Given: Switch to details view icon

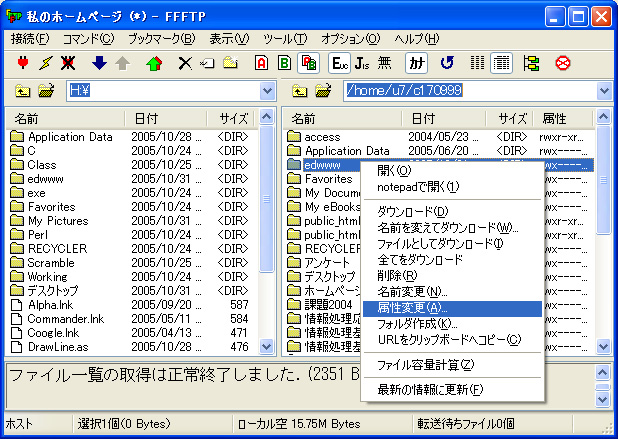Looking at the screenshot, I should coord(501,63).
